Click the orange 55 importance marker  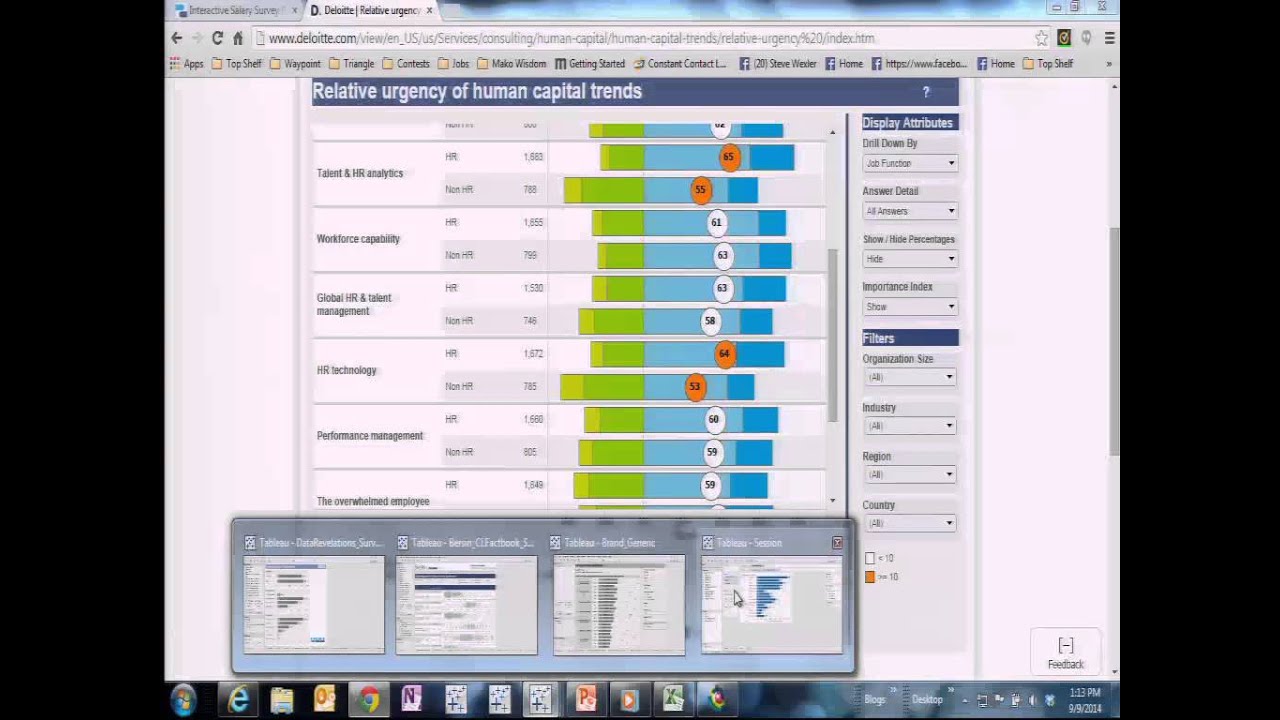(x=700, y=190)
